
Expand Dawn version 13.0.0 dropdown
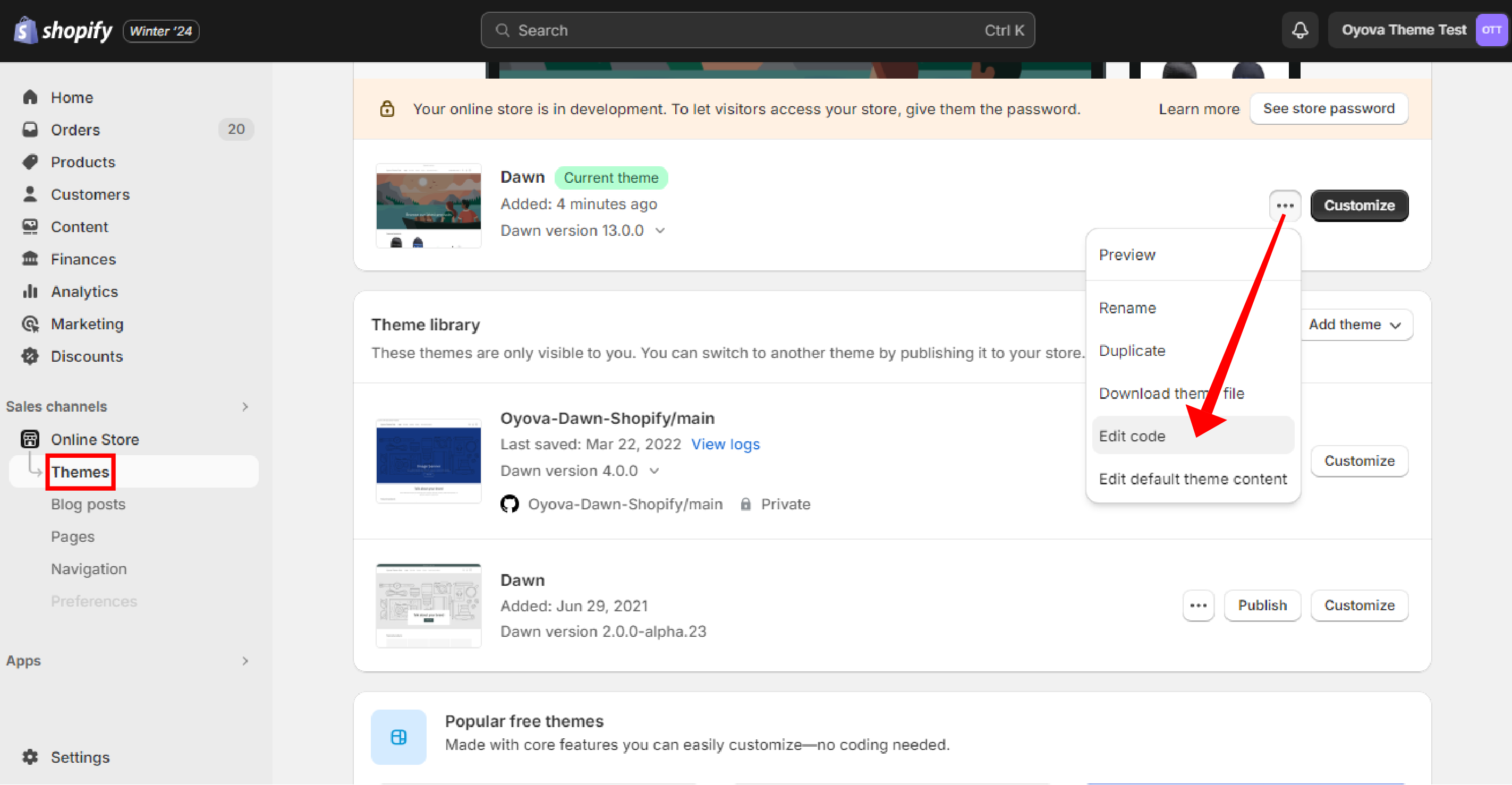[x=659, y=229]
